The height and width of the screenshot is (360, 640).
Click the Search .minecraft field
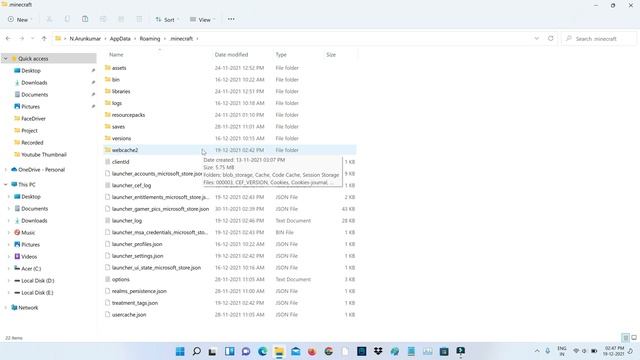(599, 39)
